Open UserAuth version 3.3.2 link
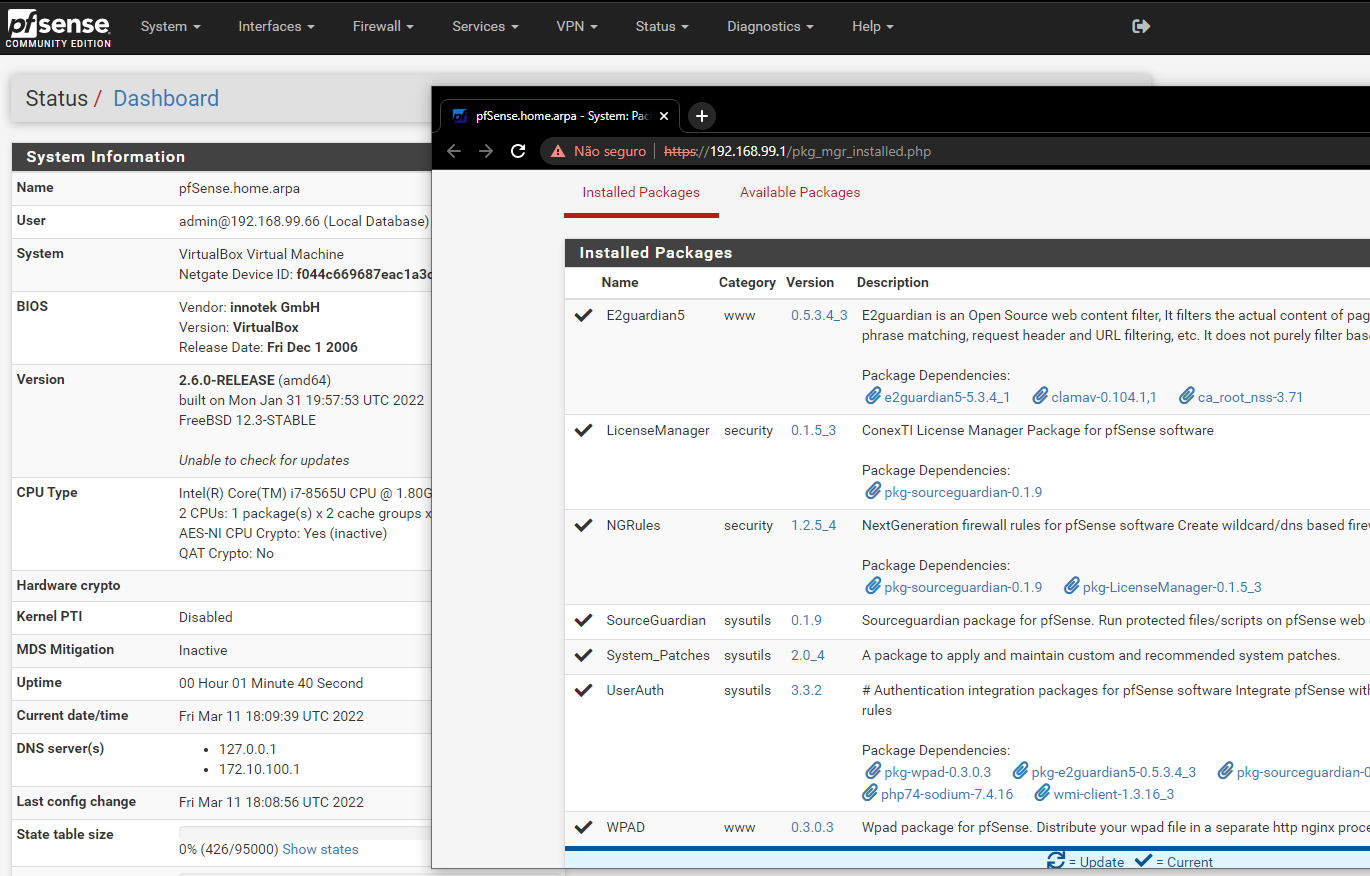Image resolution: width=1370 pixels, height=876 pixels. (x=806, y=690)
